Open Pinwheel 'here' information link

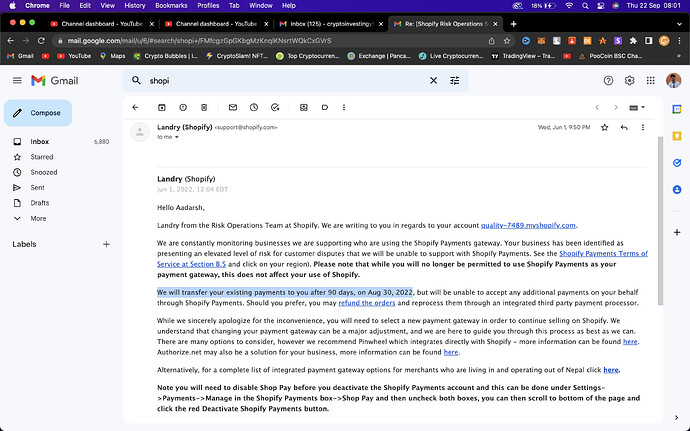point(630,342)
